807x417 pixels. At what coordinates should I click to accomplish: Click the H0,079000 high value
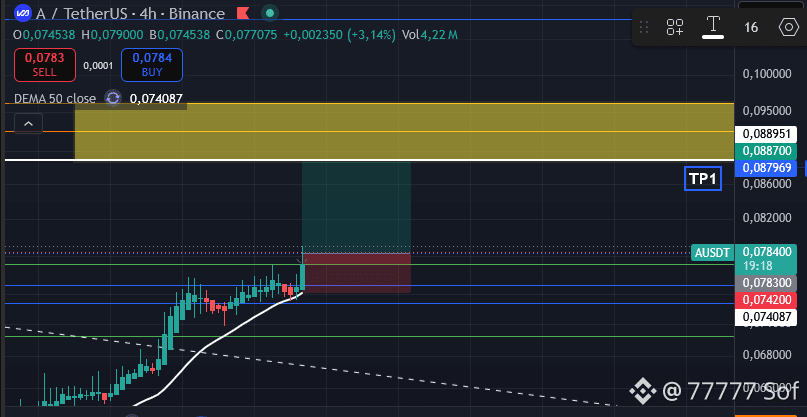pyautogui.click(x=112, y=35)
